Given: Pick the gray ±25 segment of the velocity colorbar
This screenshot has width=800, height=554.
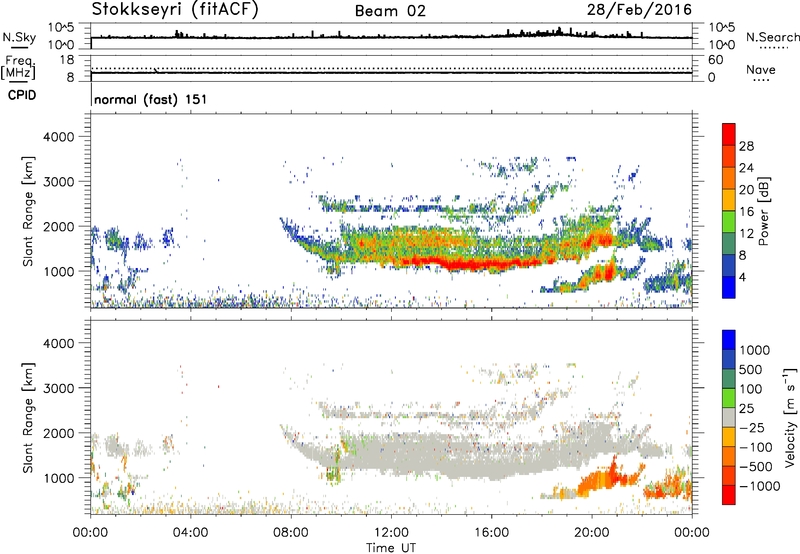Looking at the screenshot, I should coord(729,418).
